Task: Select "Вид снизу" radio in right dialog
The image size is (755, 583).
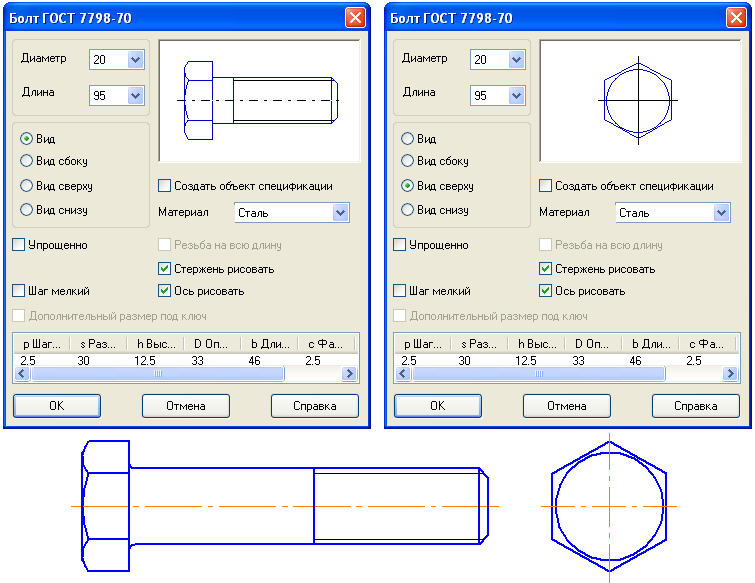Action: (407, 209)
